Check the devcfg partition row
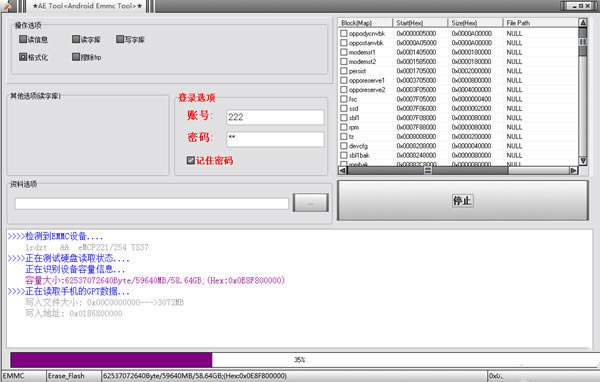The height and width of the screenshot is (382, 600). [x=344, y=146]
